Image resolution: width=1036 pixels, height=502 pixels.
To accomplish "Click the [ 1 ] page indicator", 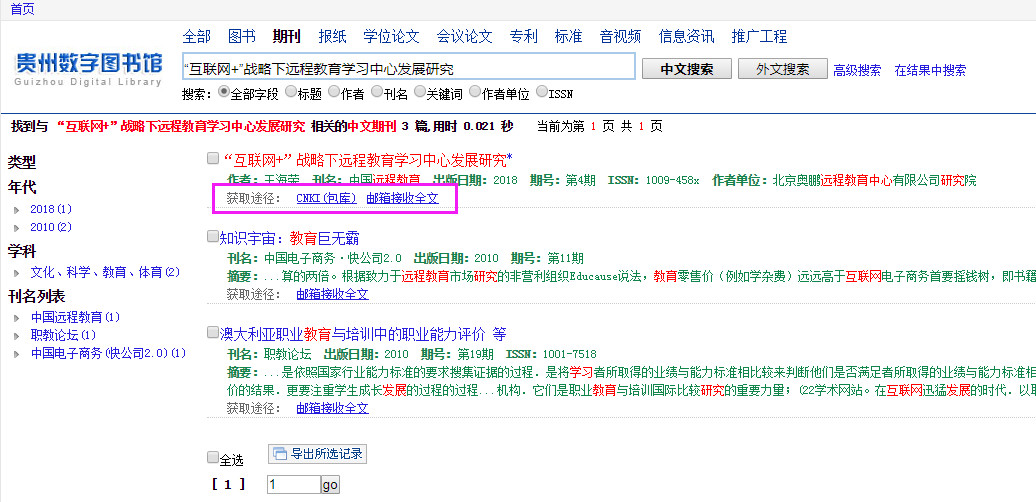I will coord(229,484).
